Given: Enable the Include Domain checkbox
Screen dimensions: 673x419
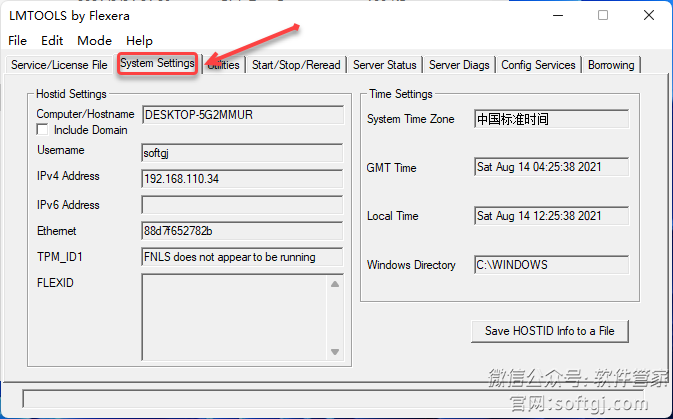Looking at the screenshot, I should [x=43, y=130].
